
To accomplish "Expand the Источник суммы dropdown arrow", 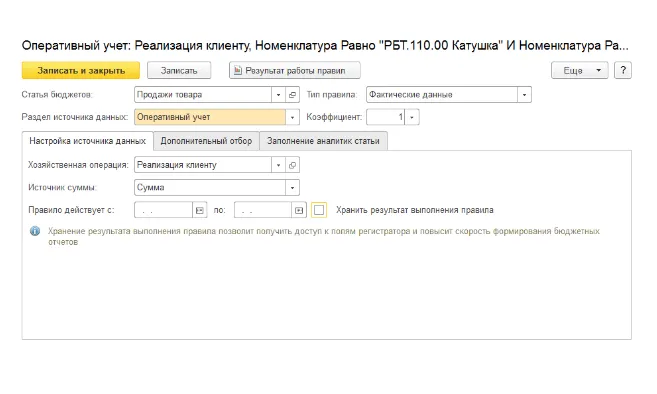I will pyautogui.click(x=292, y=188).
